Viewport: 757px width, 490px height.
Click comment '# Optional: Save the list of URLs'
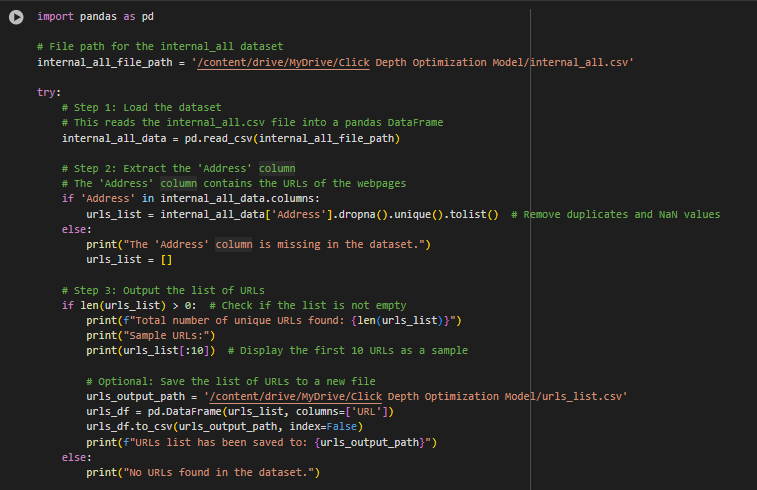[x=231, y=381]
